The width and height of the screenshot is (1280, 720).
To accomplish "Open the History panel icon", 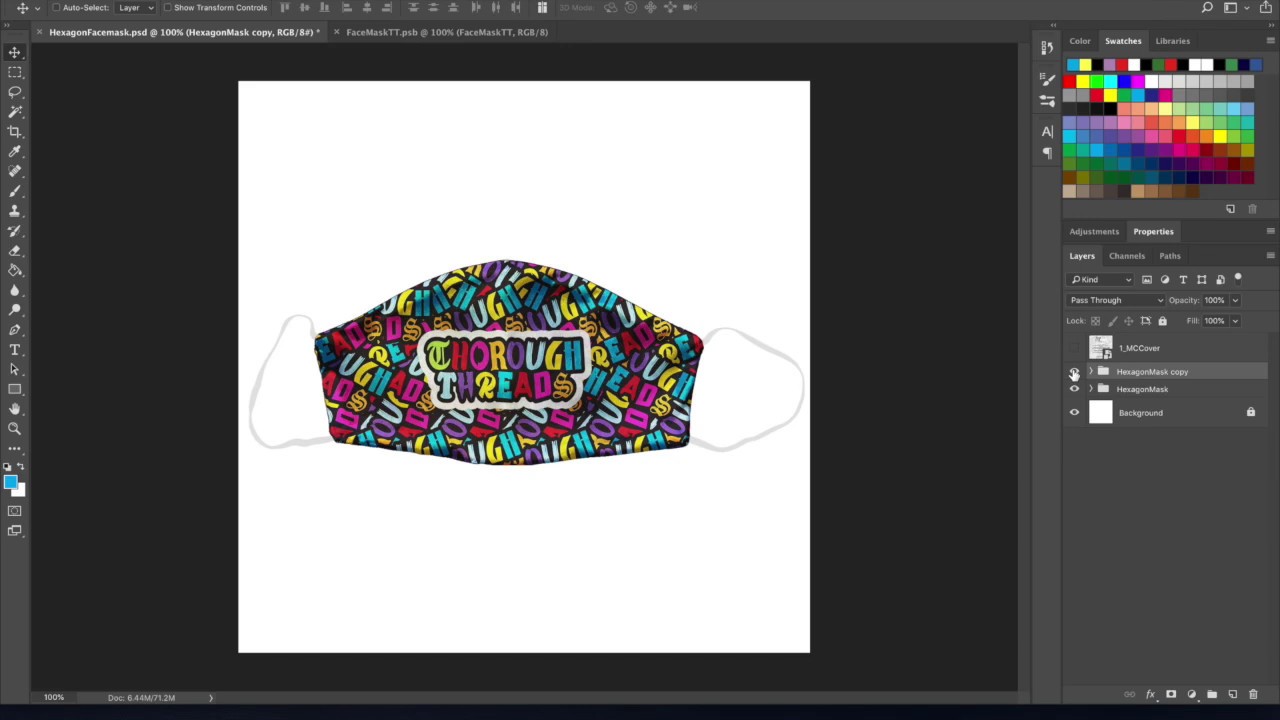I will [1047, 47].
